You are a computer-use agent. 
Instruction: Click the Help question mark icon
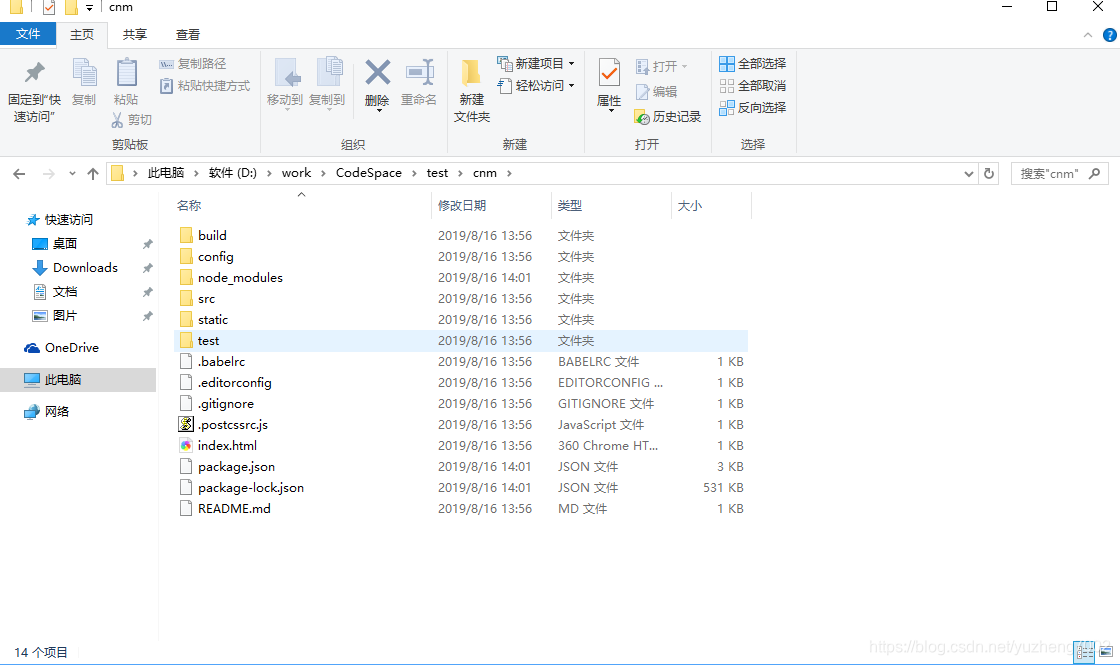coord(1109,34)
